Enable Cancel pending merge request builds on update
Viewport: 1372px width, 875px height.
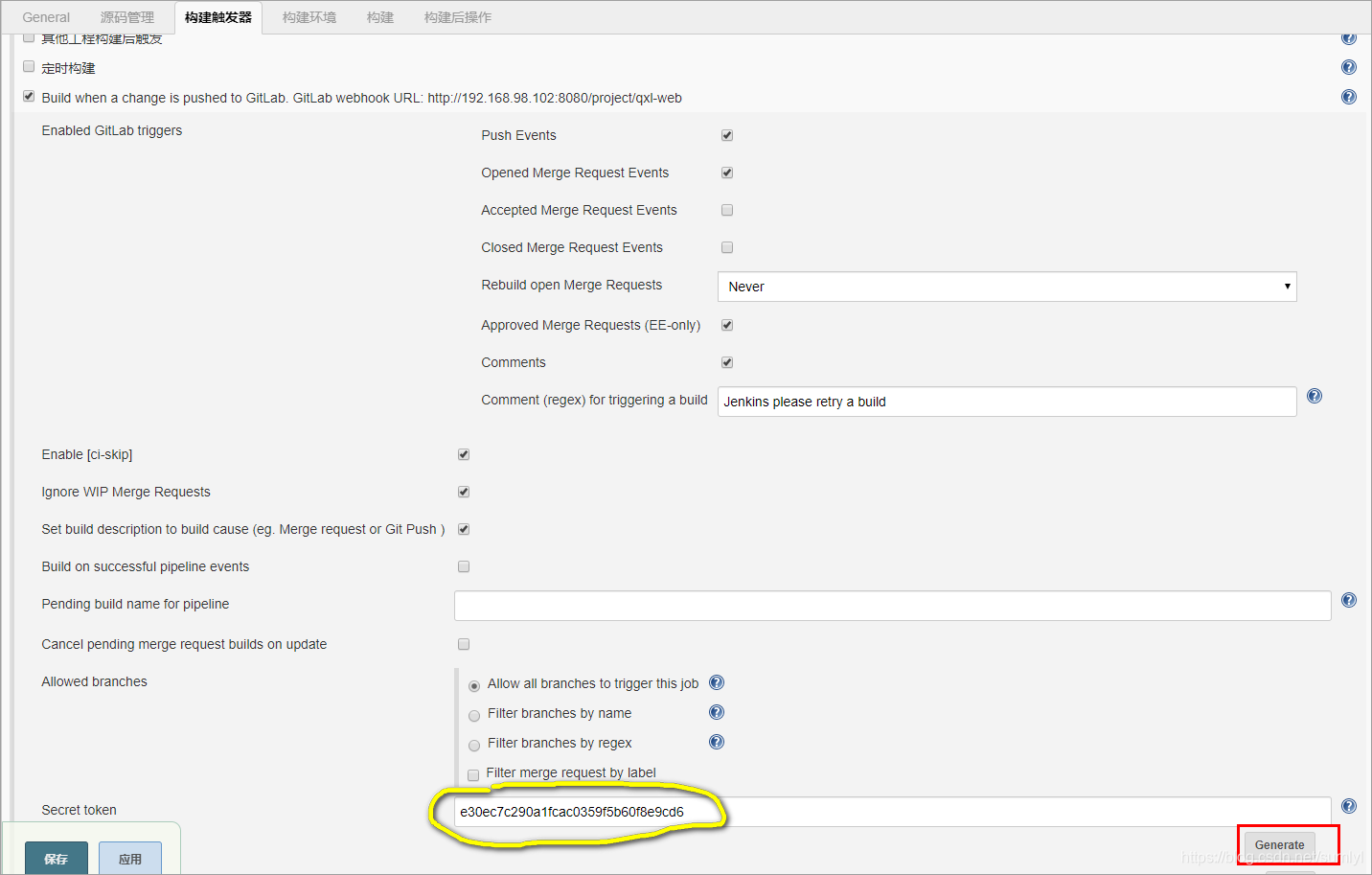(x=464, y=644)
